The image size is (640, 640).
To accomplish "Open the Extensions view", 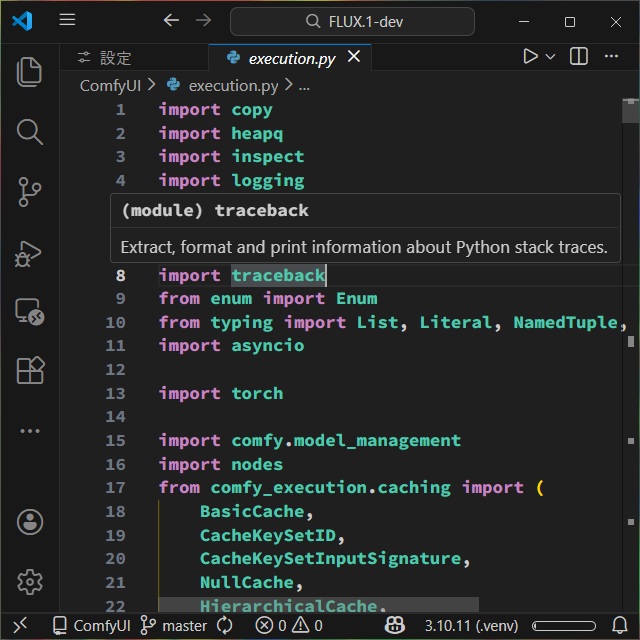I will coord(29,371).
